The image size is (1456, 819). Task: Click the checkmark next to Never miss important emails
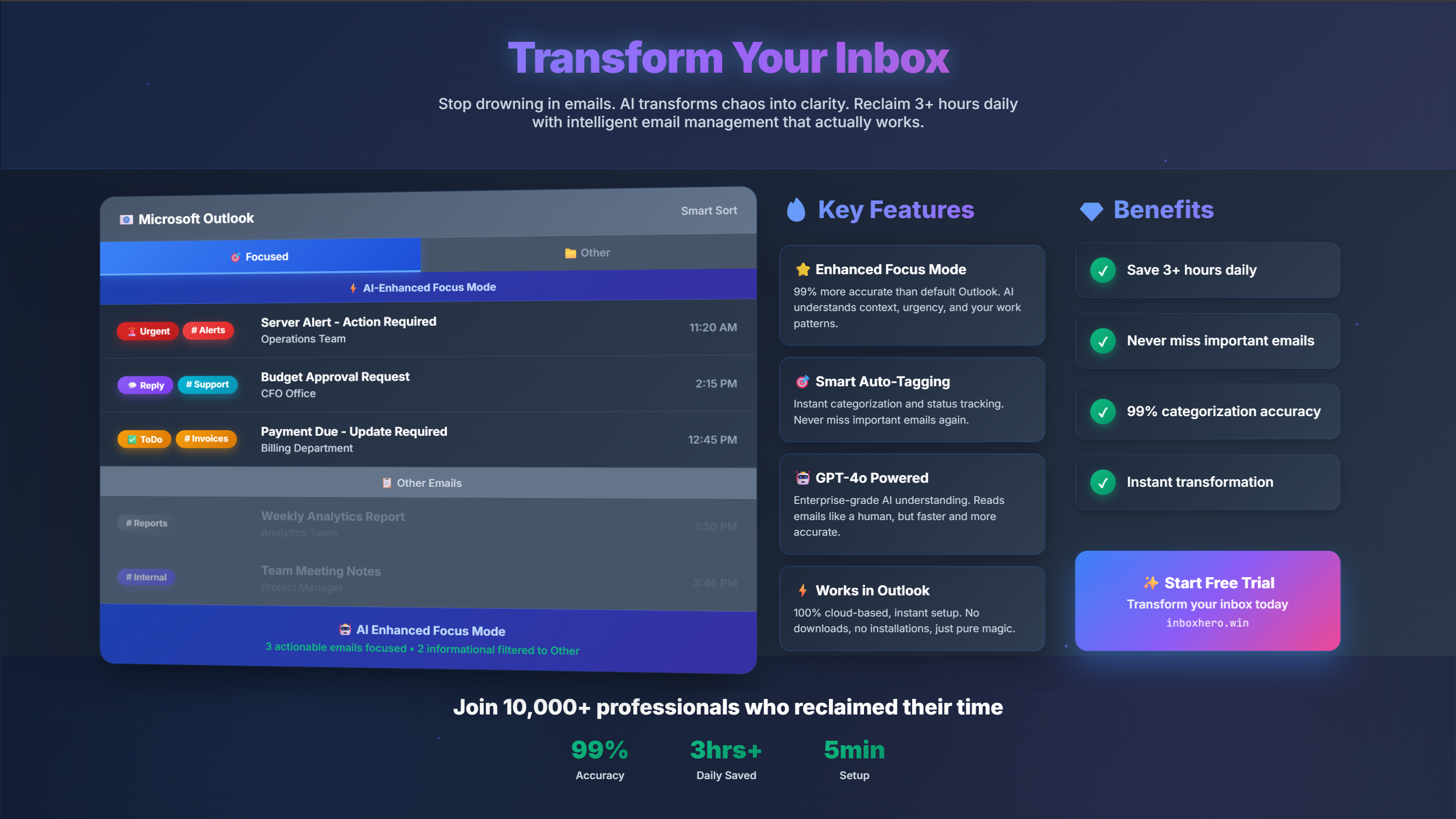(1102, 341)
